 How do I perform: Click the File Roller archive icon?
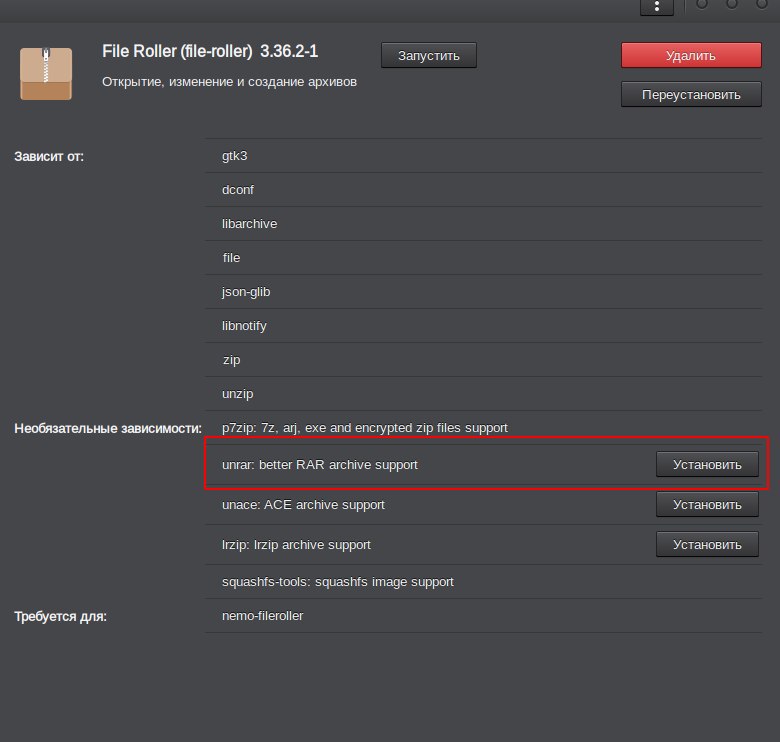pos(46,74)
